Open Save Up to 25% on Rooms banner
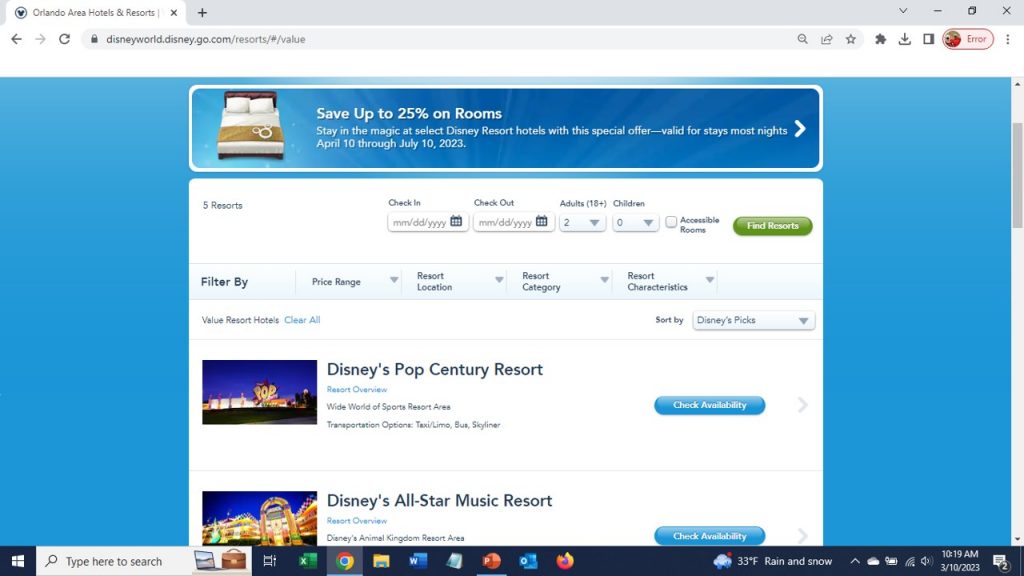Viewport: 1024px width, 576px height. (x=505, y=128)
